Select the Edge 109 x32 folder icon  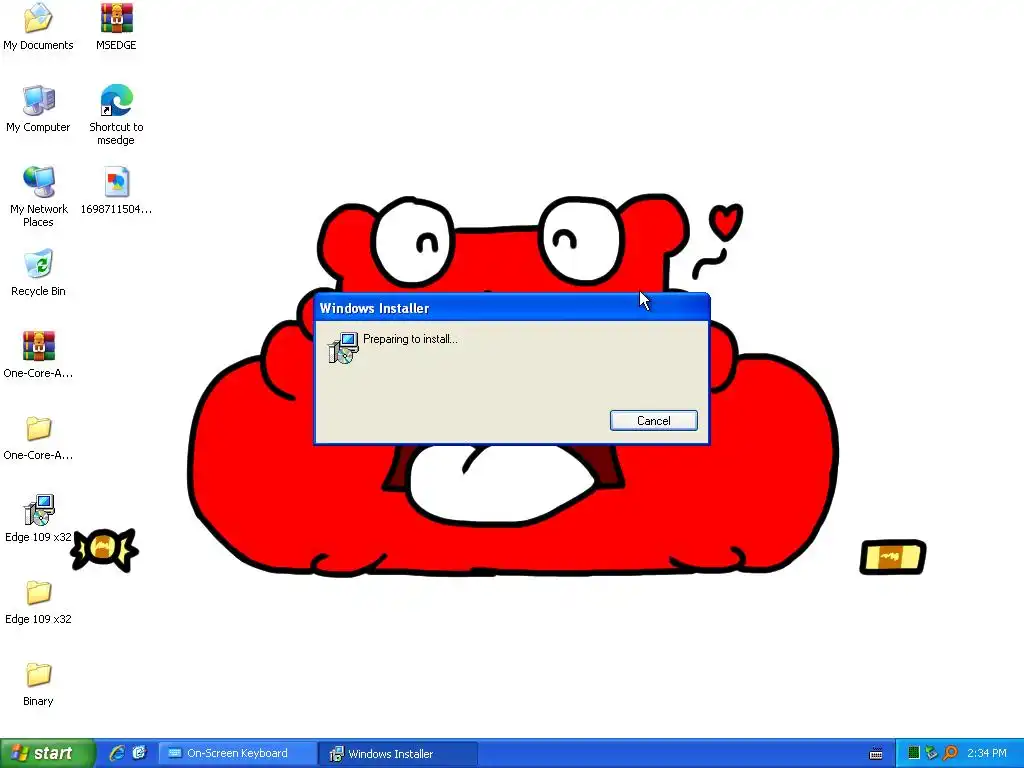[38, 592]
